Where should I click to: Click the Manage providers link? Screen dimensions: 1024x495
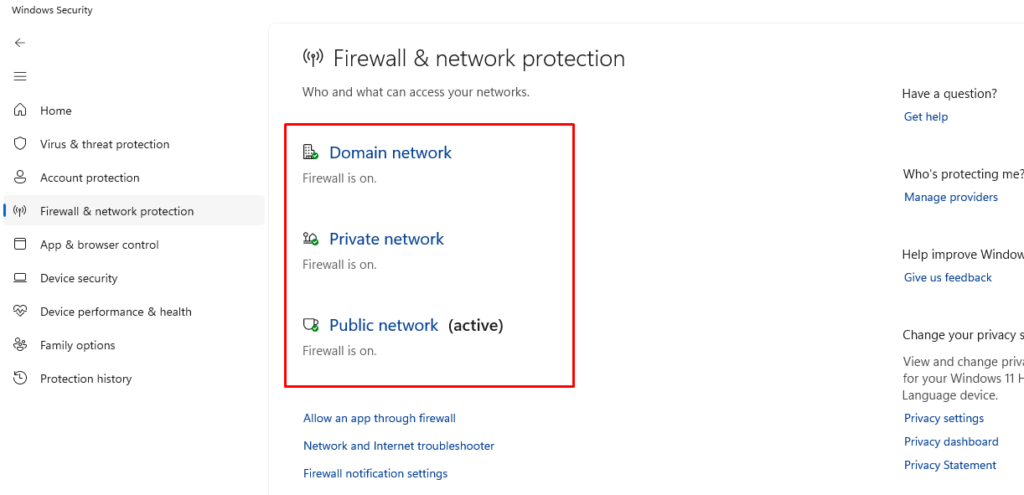(950, 197)
